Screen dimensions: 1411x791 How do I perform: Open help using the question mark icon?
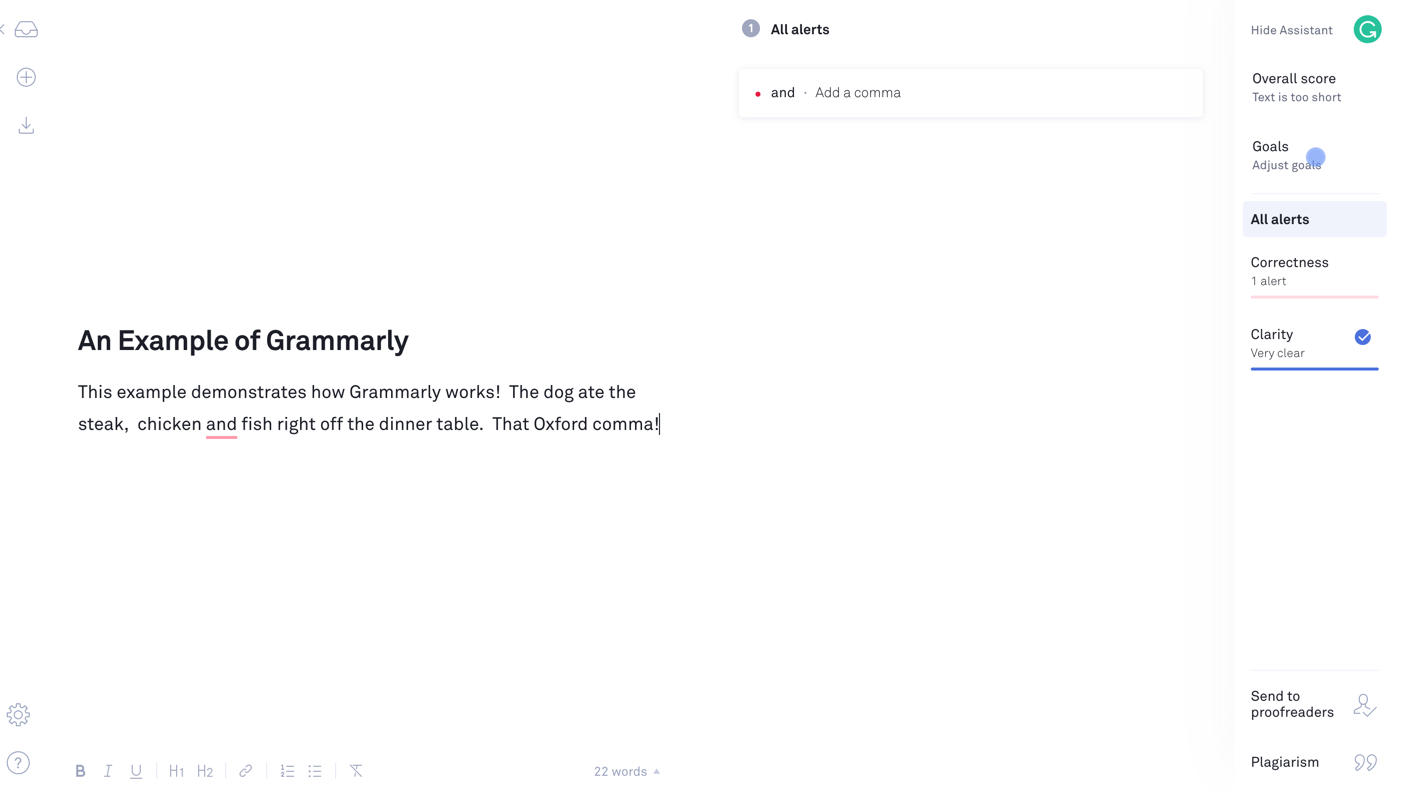pos(18,763)
